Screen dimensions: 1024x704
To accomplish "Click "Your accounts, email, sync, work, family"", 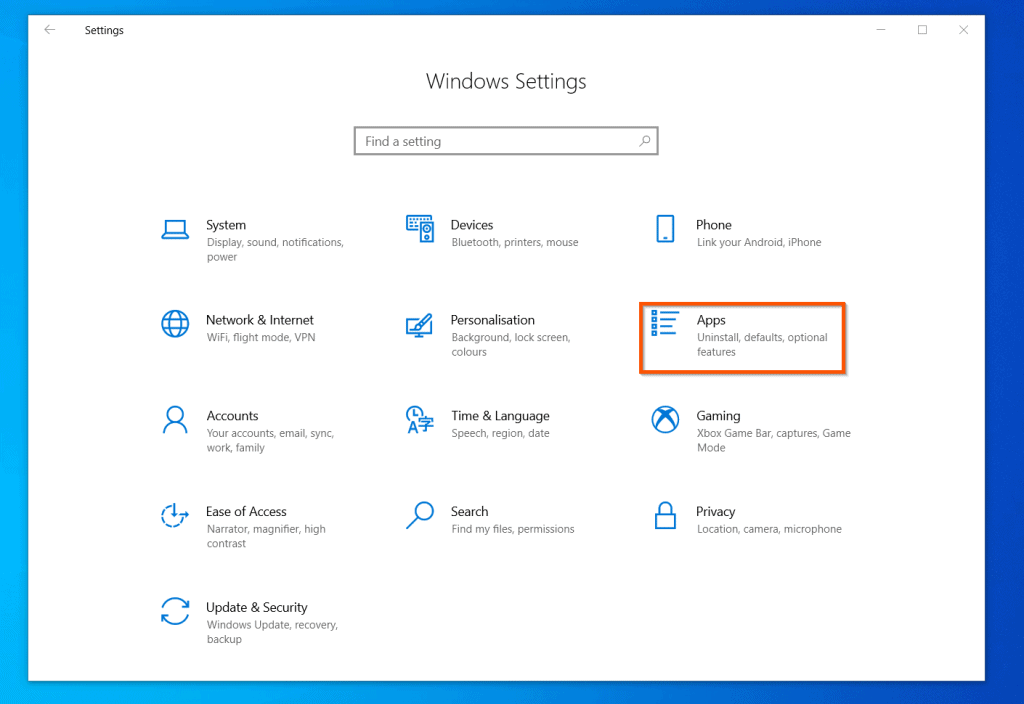I will point(270,440).
